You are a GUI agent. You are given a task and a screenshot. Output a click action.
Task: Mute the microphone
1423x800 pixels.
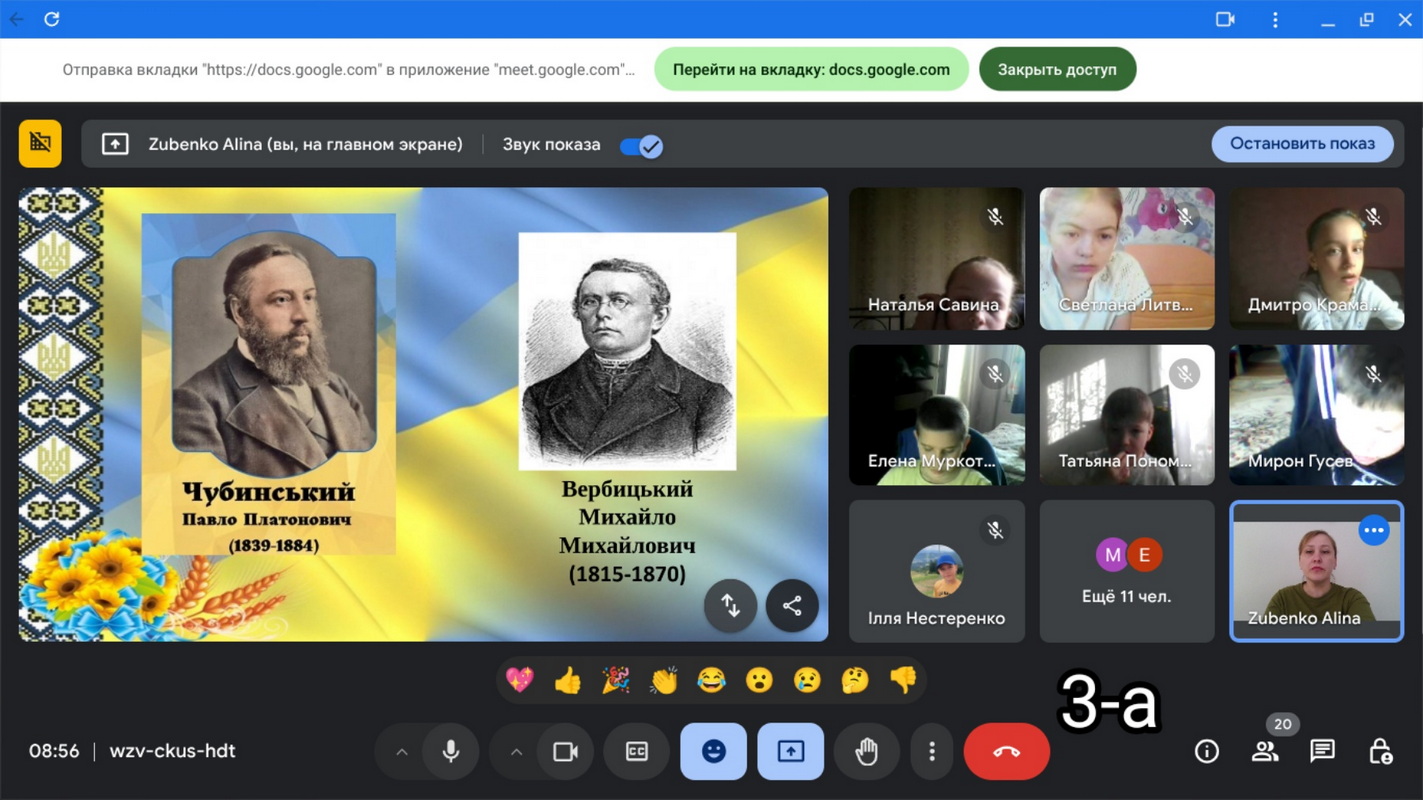[451, 751]
